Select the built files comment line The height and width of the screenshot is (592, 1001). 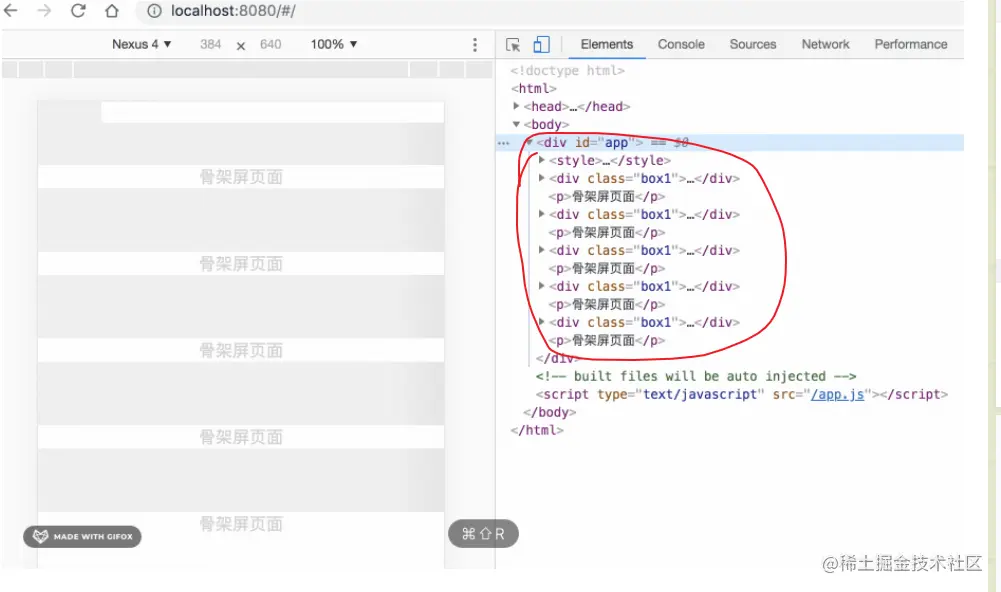[x=696, y=376]
